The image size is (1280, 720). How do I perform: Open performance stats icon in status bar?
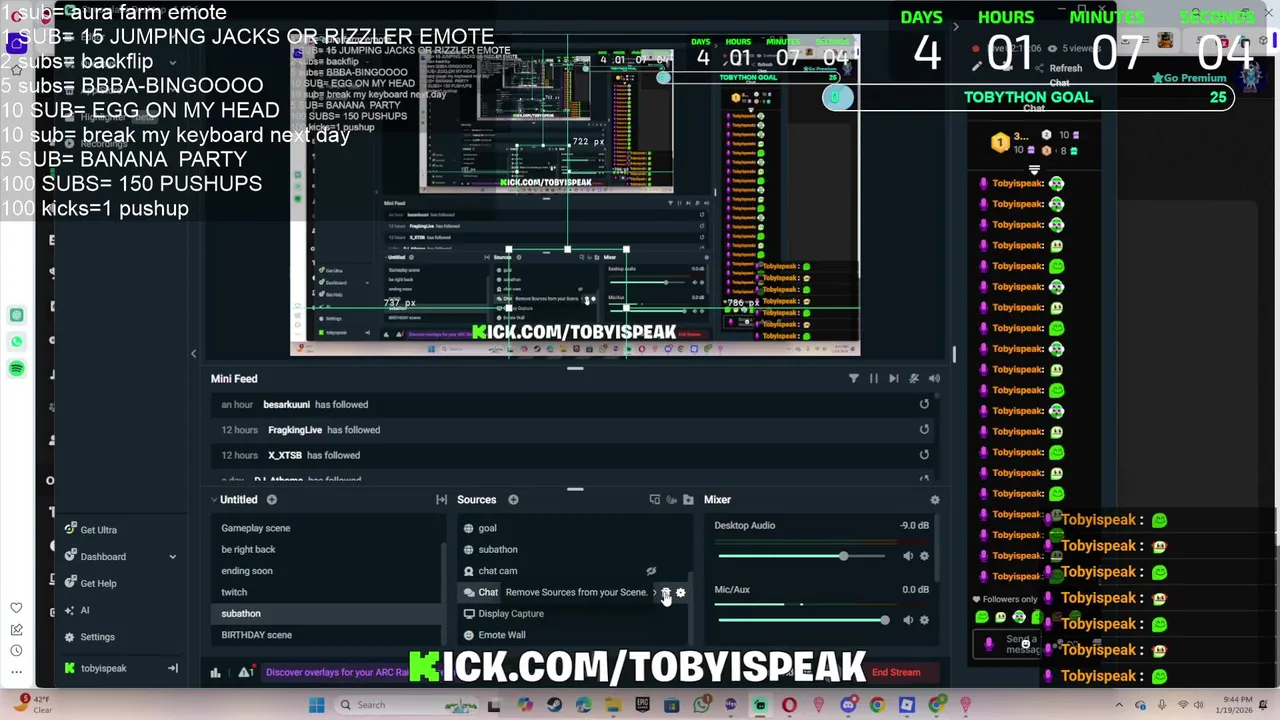point(215,672)
